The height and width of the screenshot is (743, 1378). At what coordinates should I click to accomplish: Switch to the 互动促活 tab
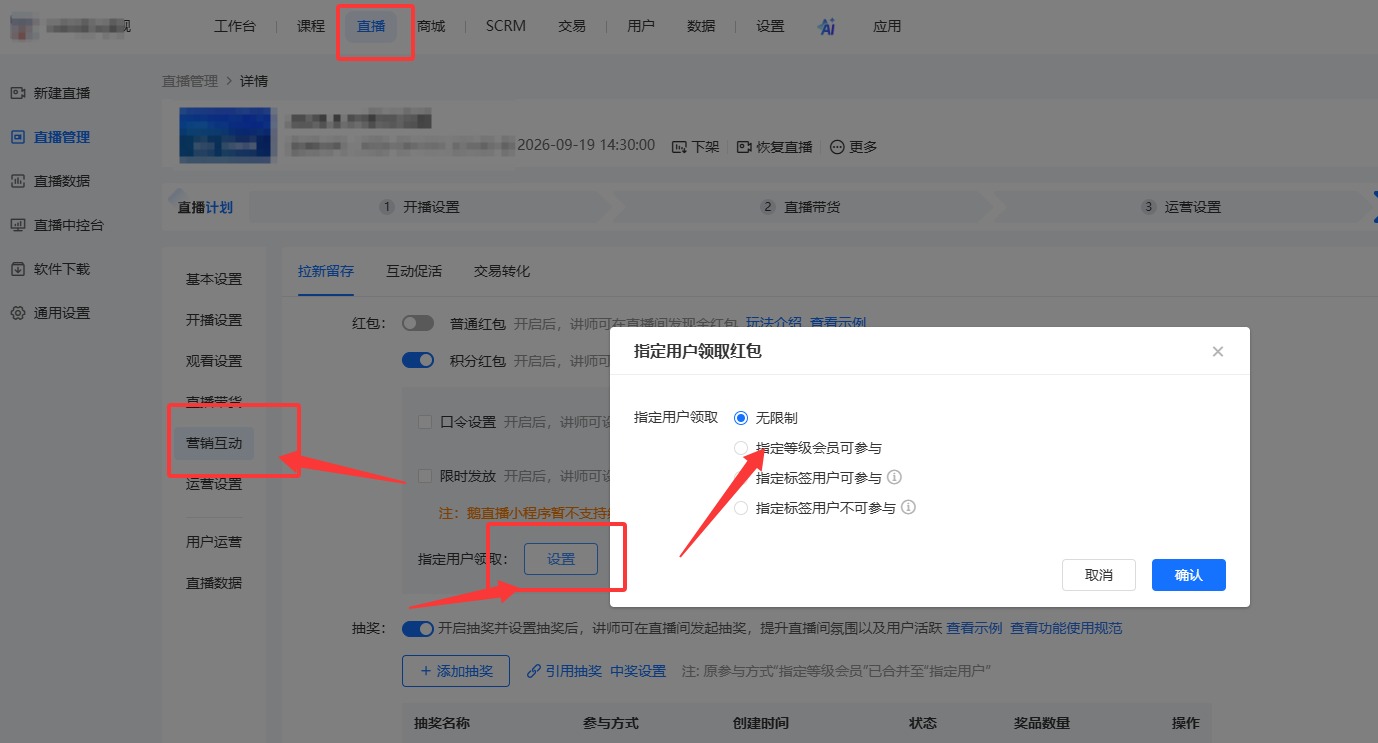point(414,271)
